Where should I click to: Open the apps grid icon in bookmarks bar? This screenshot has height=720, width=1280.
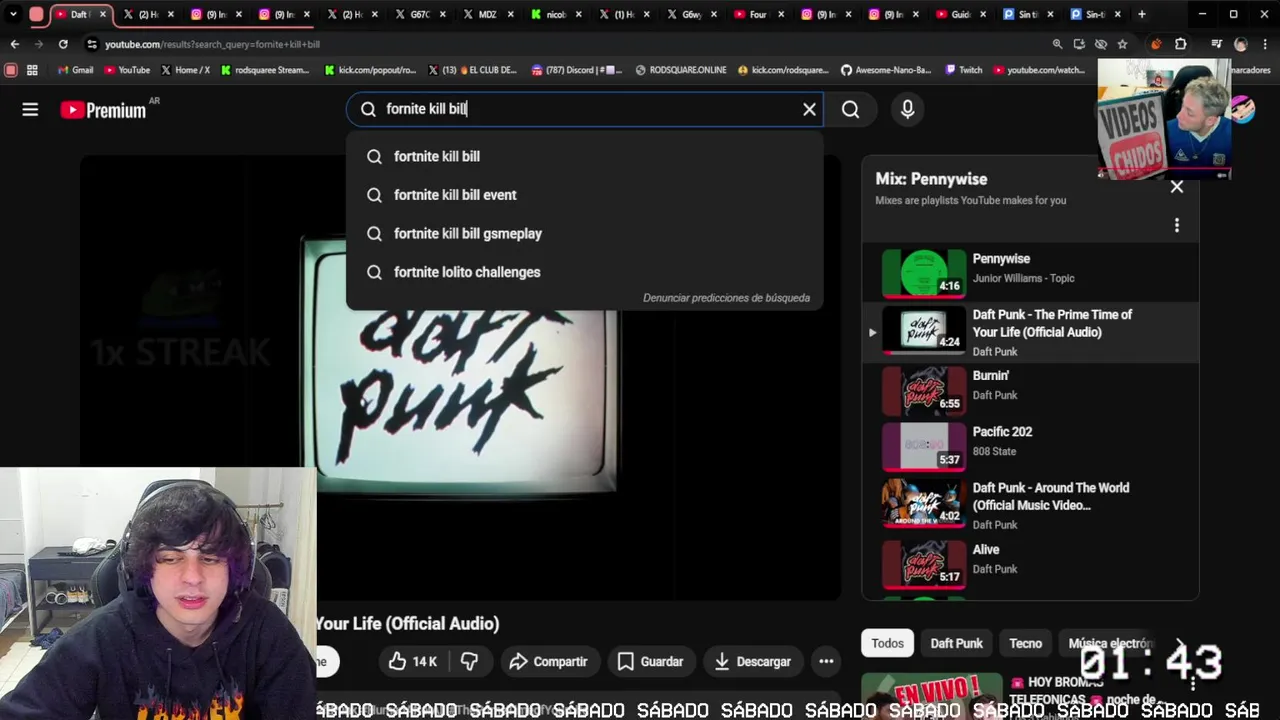click(32, 70)
